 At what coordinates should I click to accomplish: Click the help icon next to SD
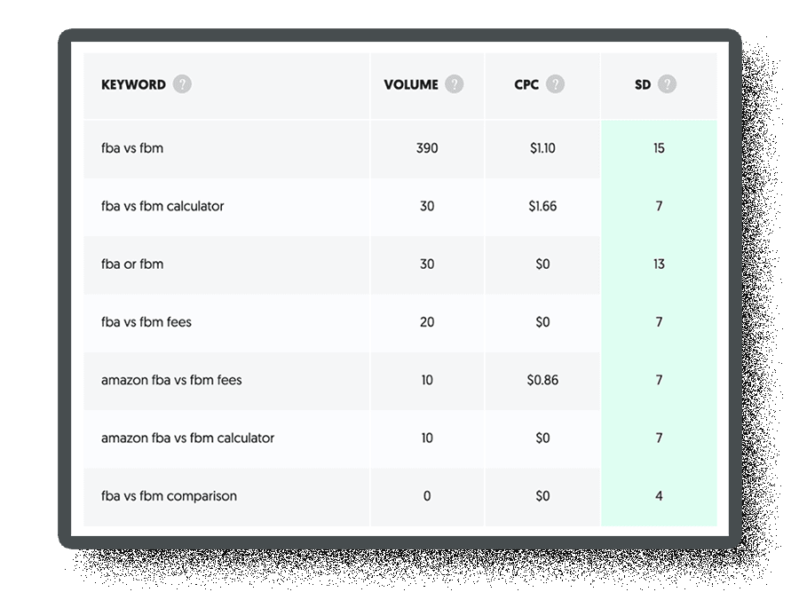(667, 84)
